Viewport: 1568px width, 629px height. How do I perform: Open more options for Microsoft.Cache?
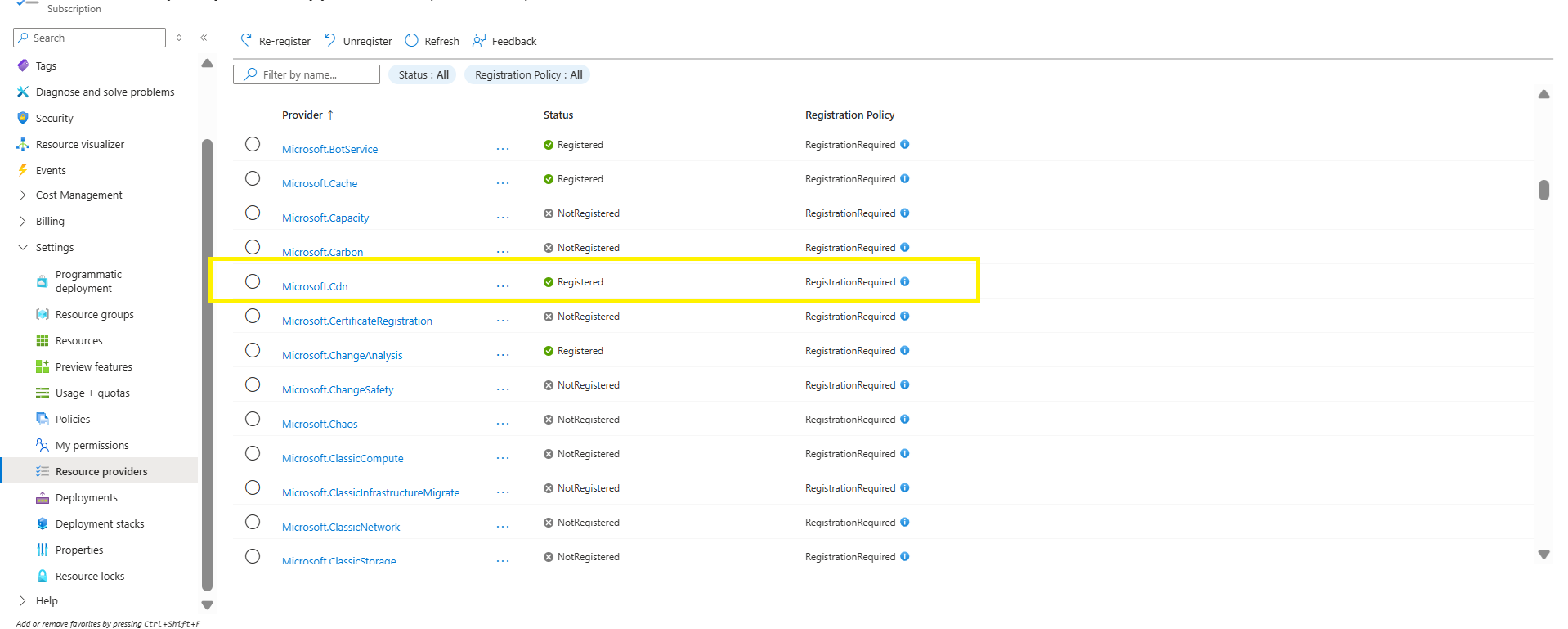(x=503, y=183)
